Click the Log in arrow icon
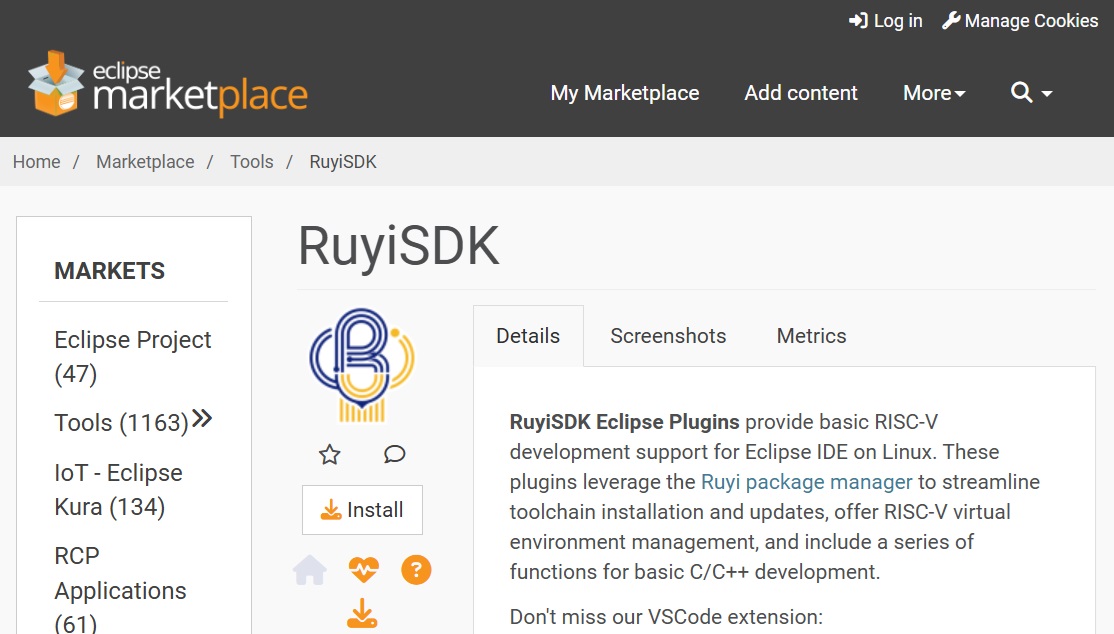This screenshot has height=634, width=1114. click(x=857, y=20)
